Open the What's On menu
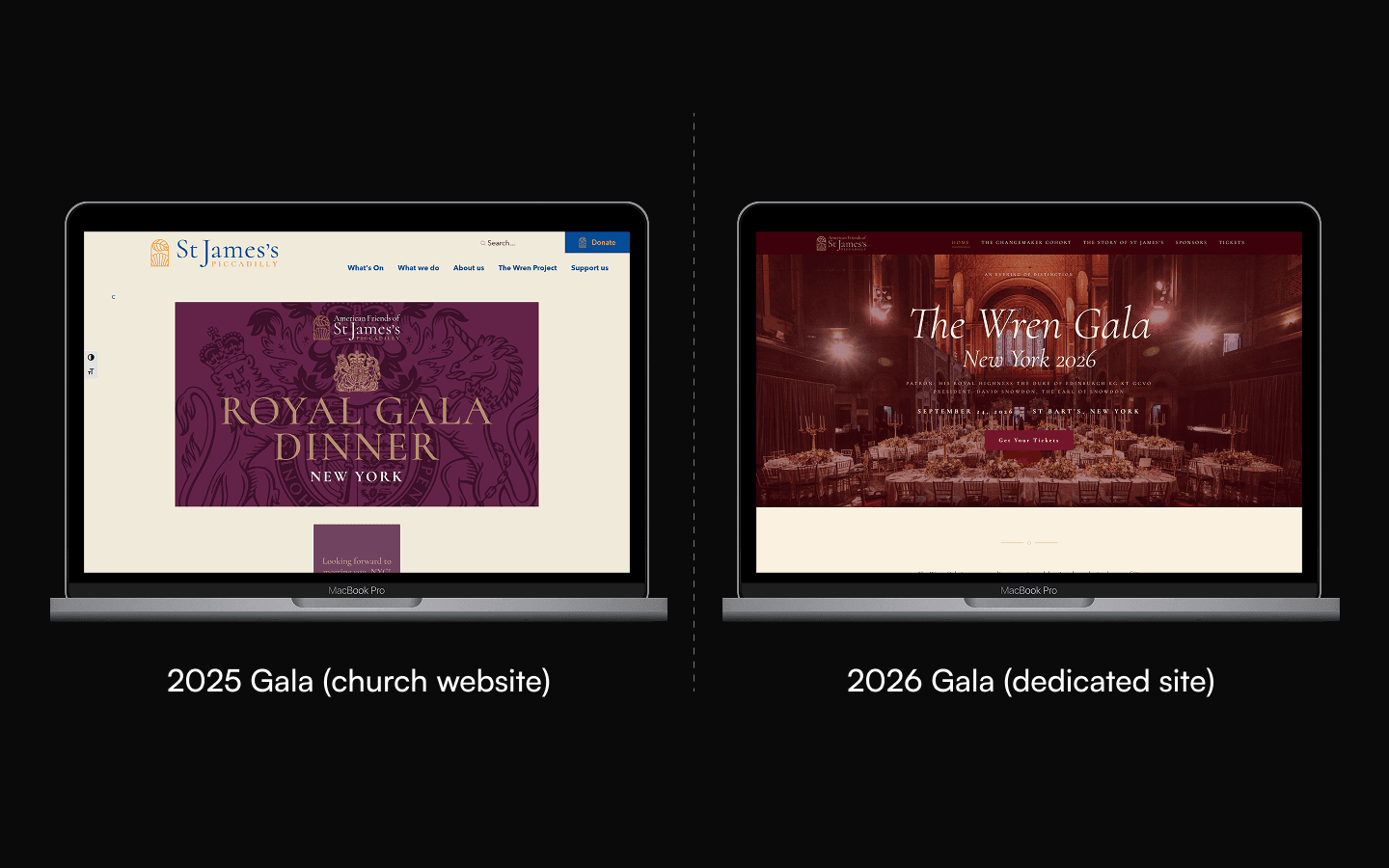1389x868 pixels. coord(366,268)
